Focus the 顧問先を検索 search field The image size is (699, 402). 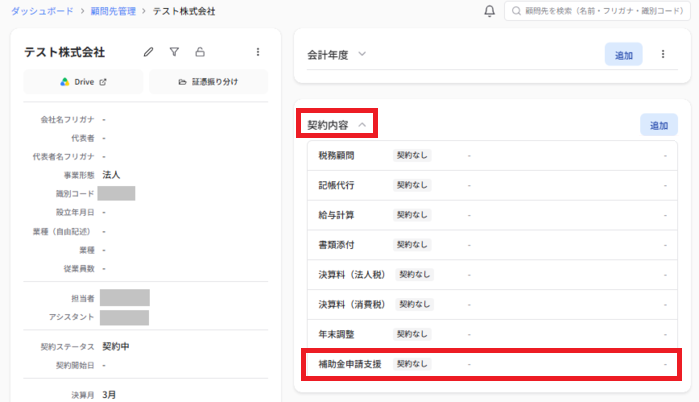click(x=597, y=11)
